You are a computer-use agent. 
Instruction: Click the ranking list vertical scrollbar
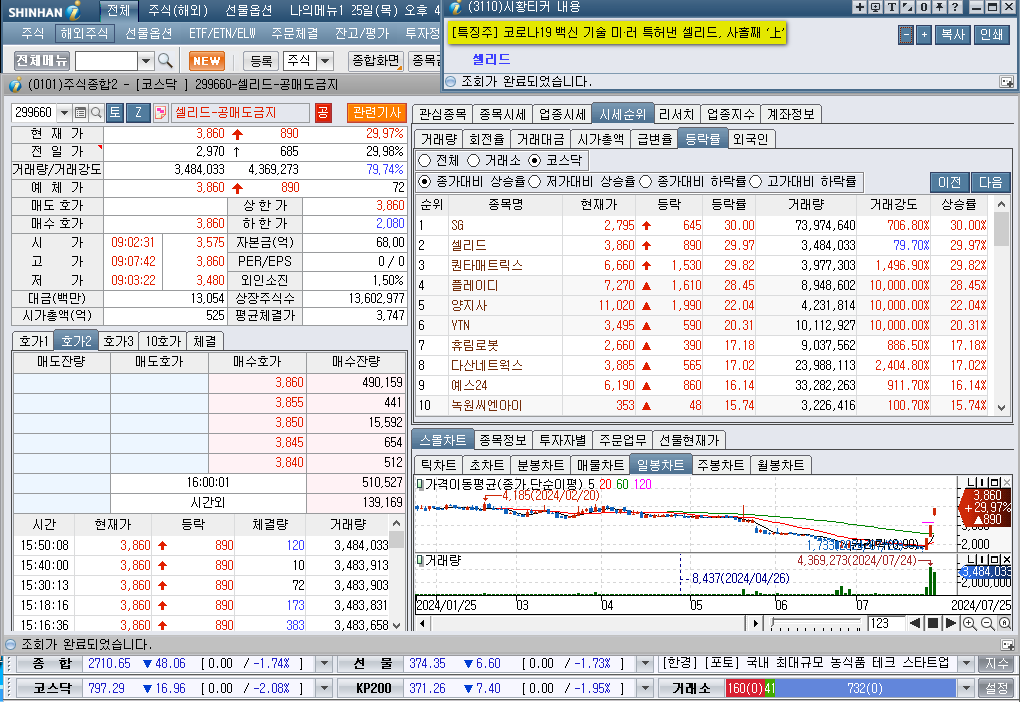pos(1002,306)
